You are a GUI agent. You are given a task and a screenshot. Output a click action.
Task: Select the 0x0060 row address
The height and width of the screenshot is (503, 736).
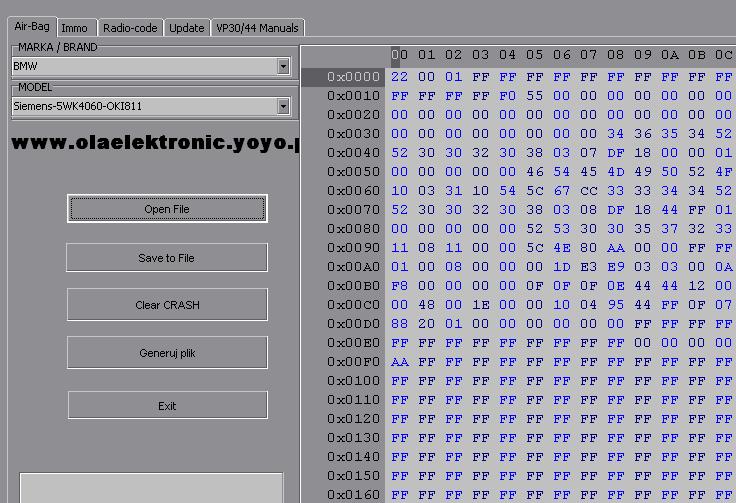pyautogui.click(x=353, y=191)
